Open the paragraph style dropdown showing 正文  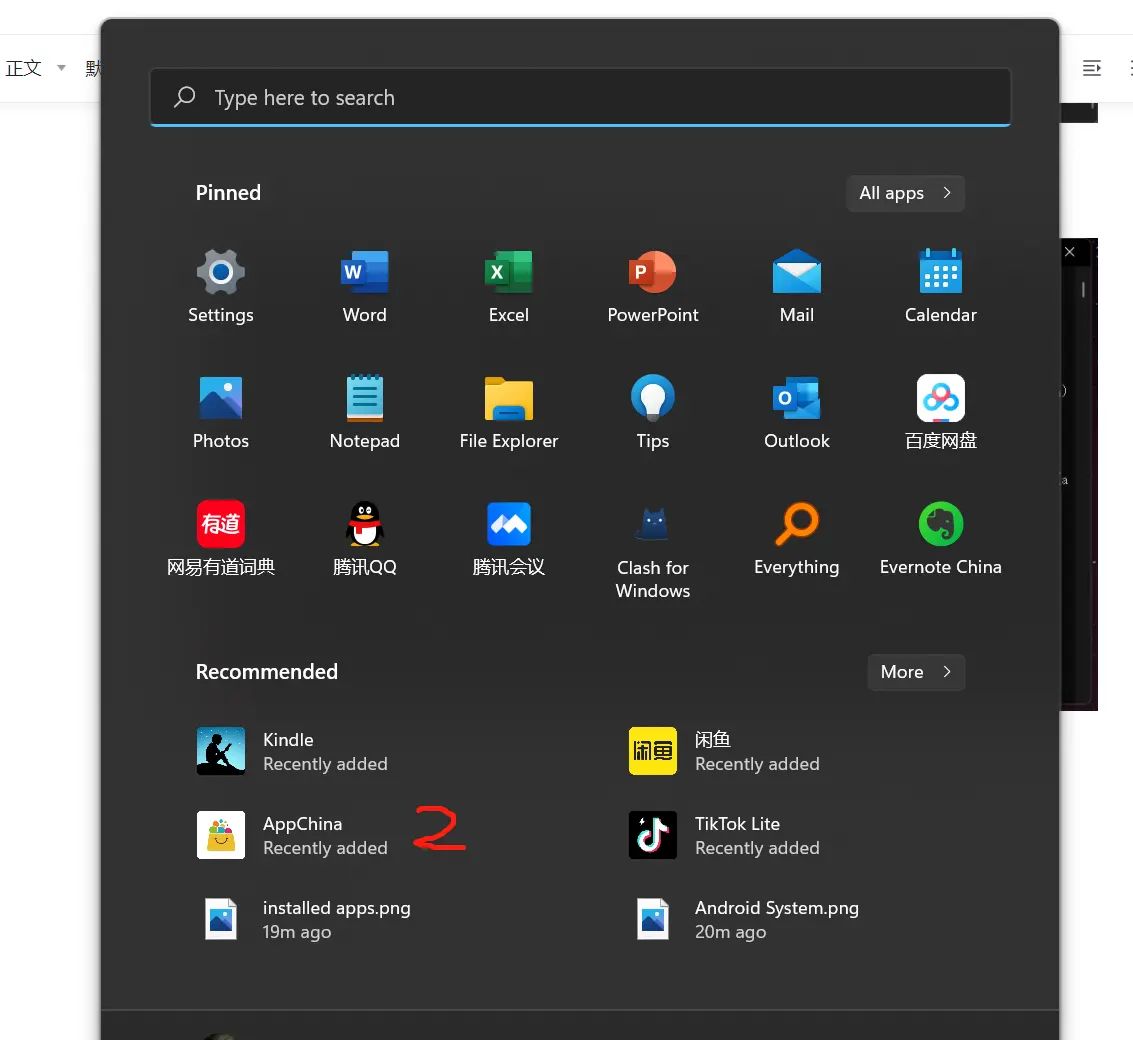pos(32,67)
